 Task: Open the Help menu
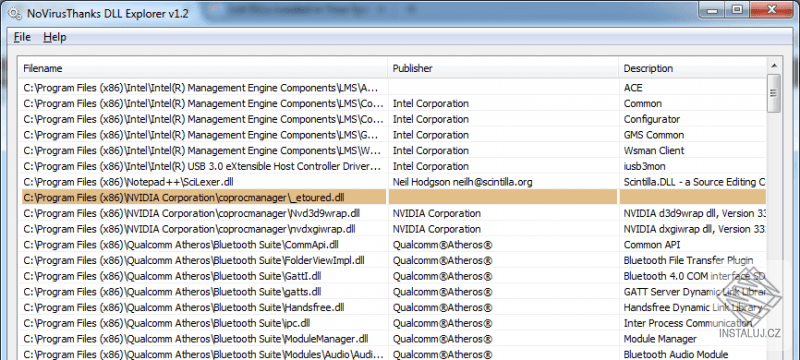[55, 37]
